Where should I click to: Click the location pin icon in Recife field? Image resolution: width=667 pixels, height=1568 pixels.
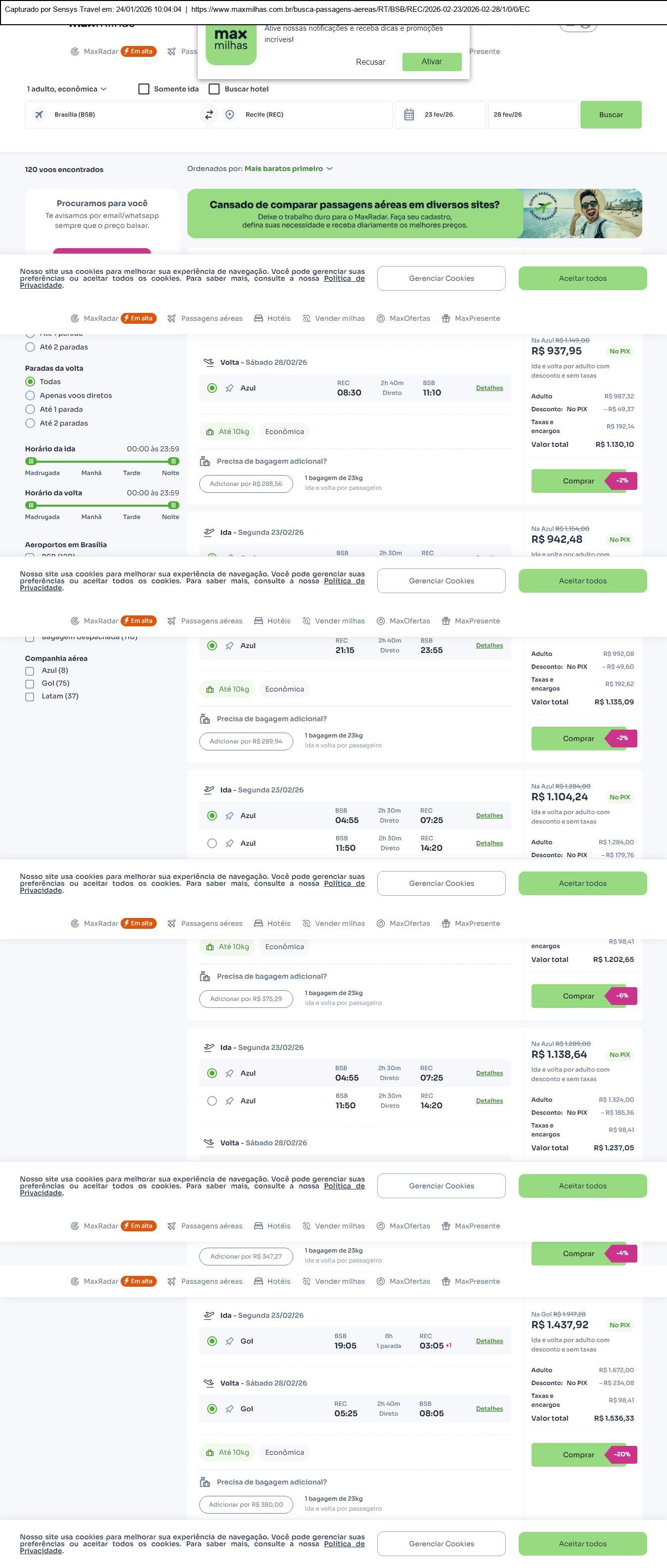pyautogui.click(x=229, y=114)
